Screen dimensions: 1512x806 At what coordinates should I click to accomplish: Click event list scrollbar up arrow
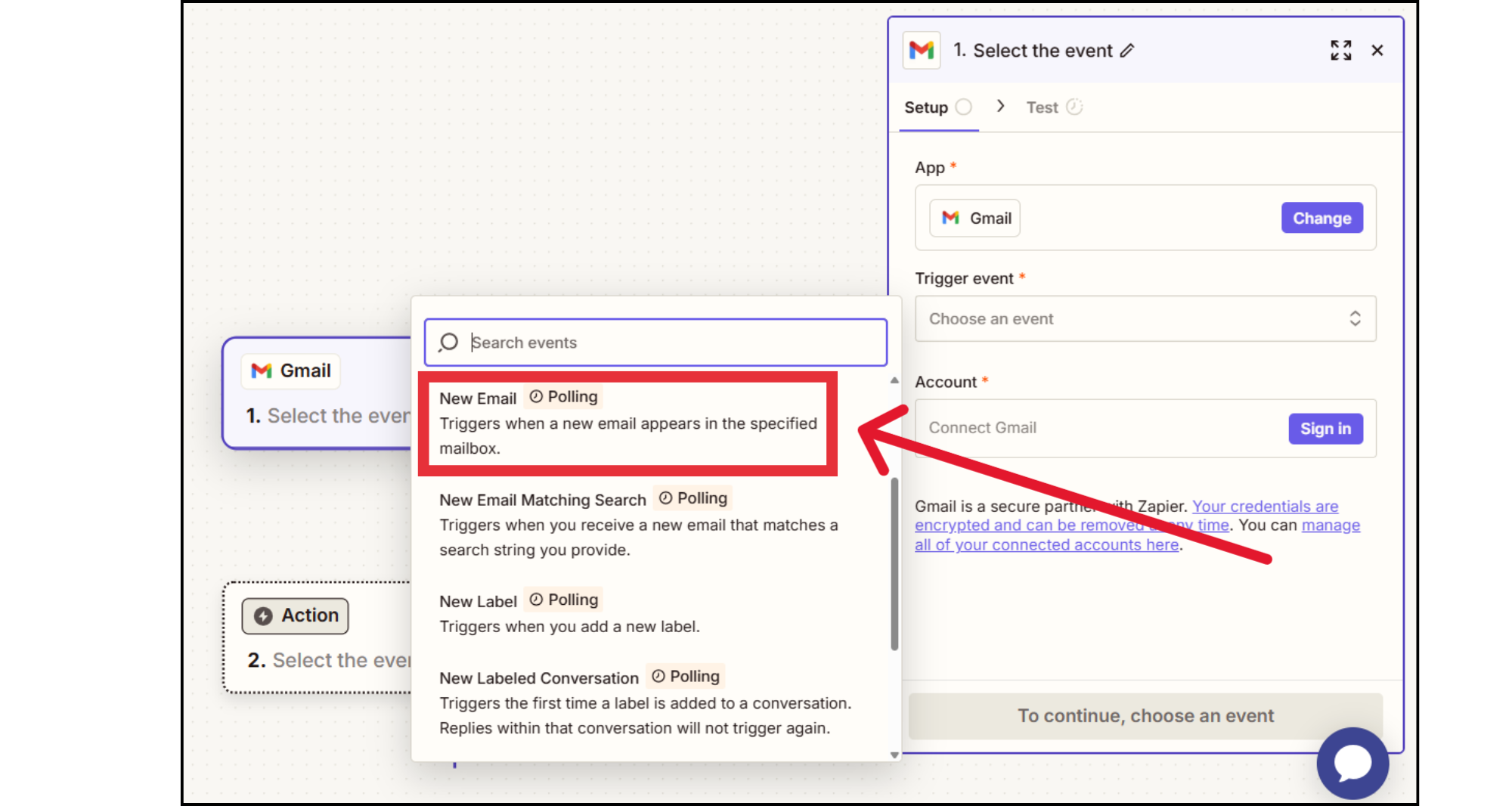894,380
